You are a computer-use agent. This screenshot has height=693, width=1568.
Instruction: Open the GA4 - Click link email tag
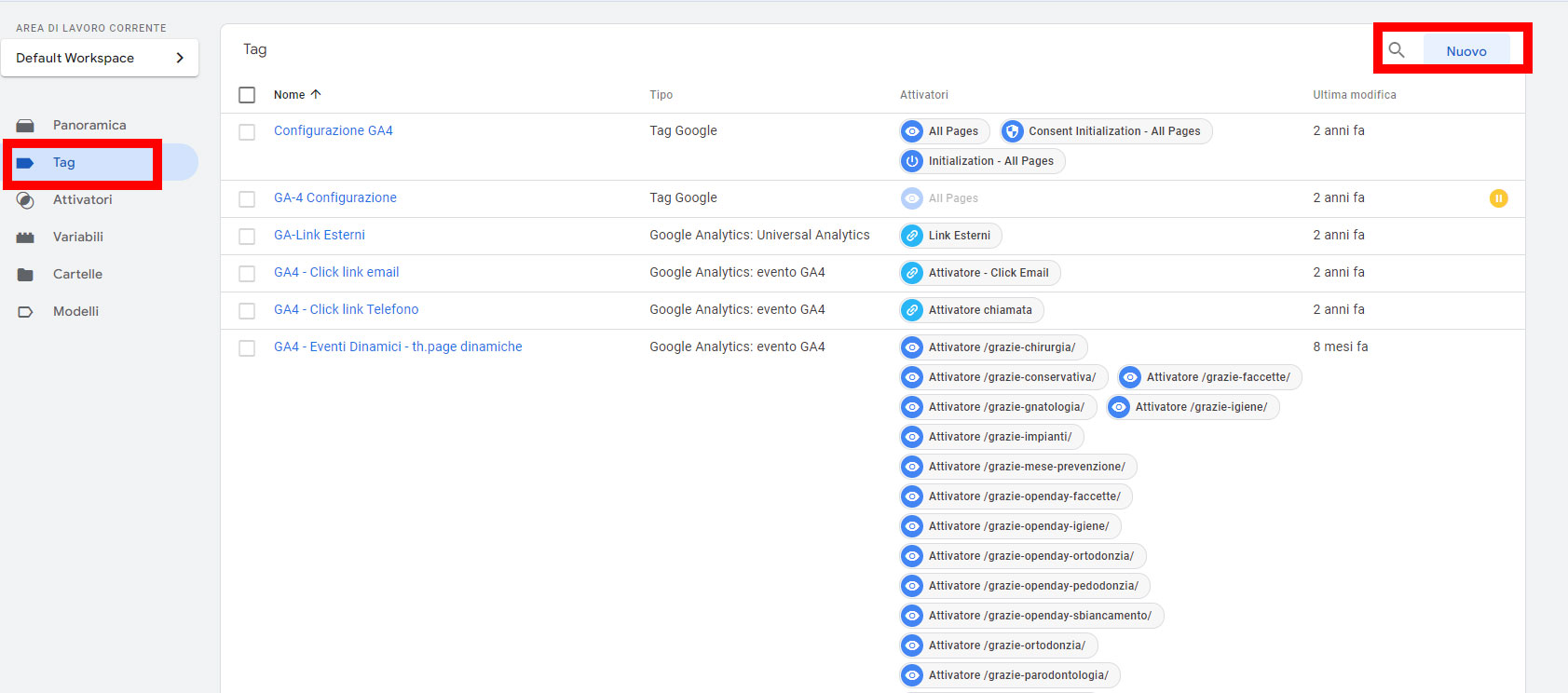point(336,272)
